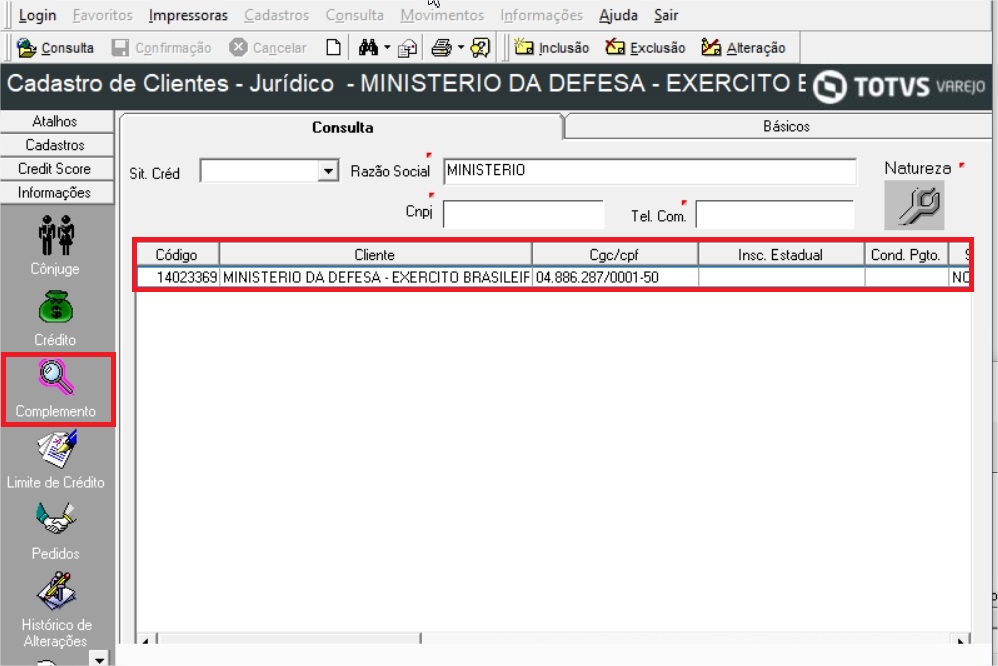Select client code 14023369 cell
The width and height of the screenshot is (998, 666).
coord(178,277)
